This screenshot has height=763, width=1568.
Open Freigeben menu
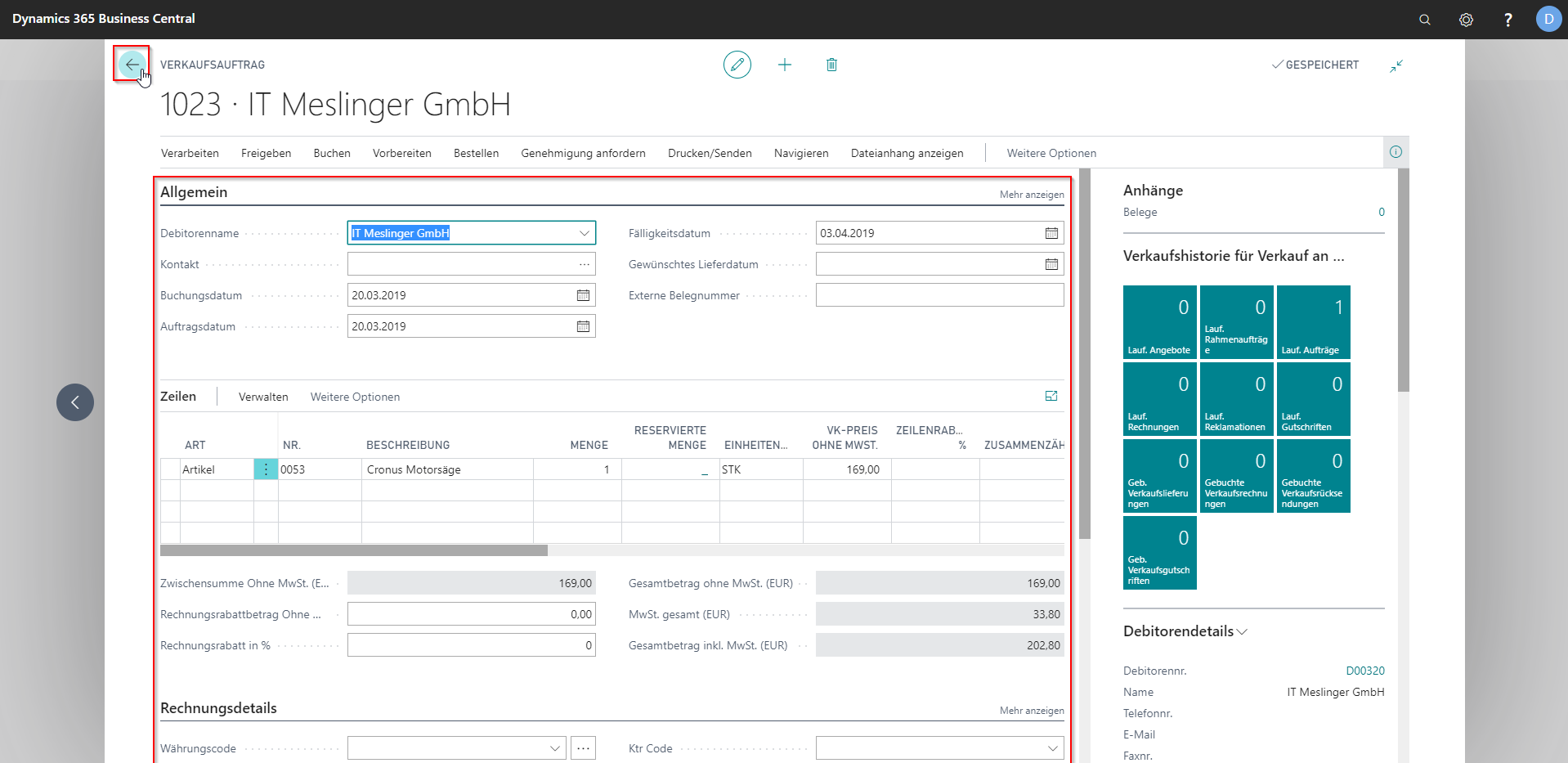(x=266, y=153)
